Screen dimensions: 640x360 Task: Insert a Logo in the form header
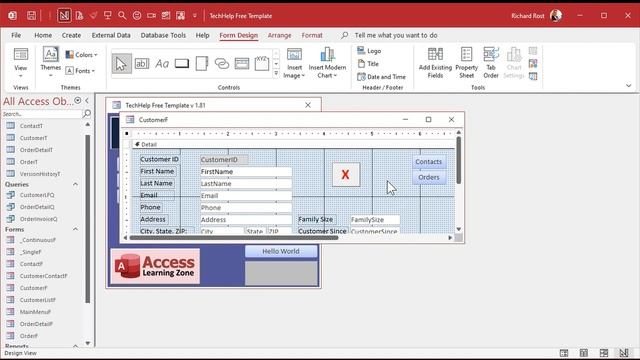pos(369,51)
